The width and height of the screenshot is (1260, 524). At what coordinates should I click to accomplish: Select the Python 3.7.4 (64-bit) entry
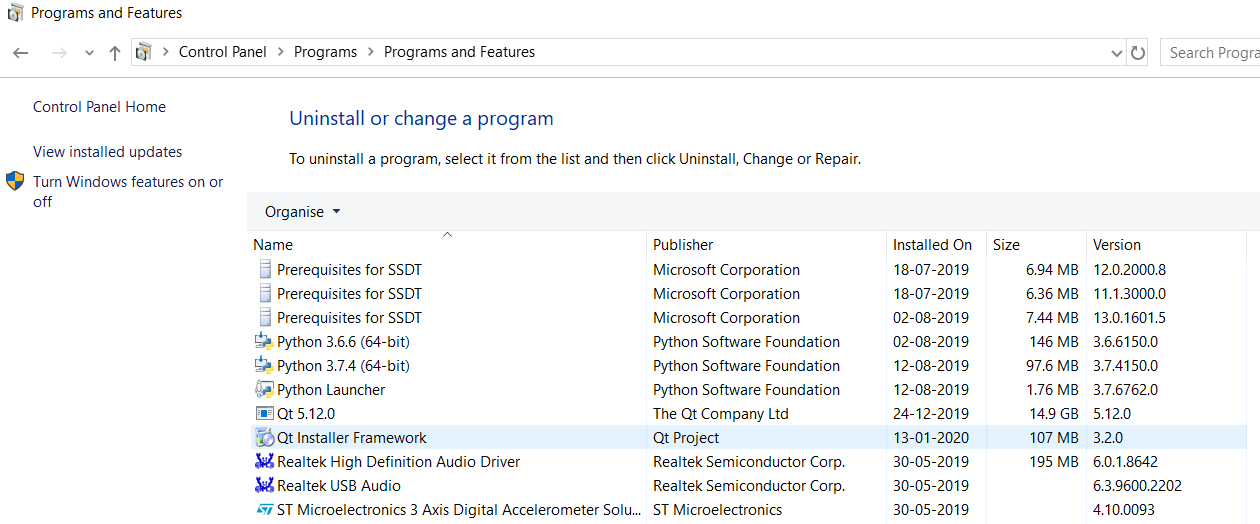750,366
